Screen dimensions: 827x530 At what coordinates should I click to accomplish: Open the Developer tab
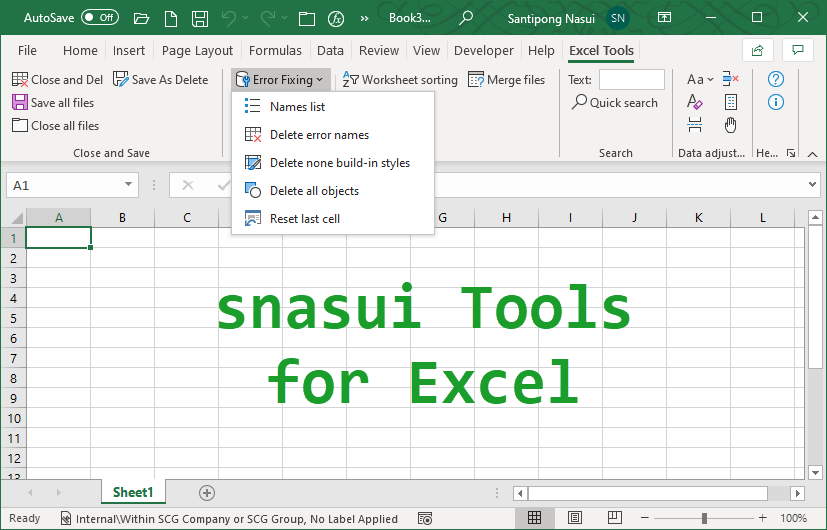[484, 51]
